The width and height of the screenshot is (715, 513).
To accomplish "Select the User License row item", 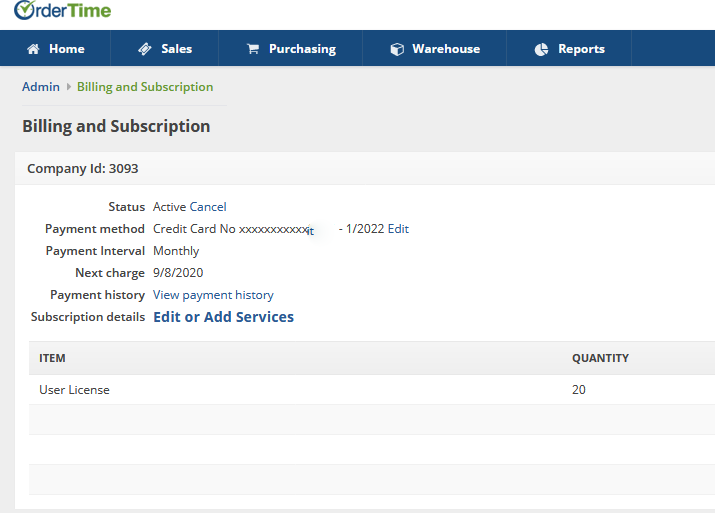I will click(74, 390).
